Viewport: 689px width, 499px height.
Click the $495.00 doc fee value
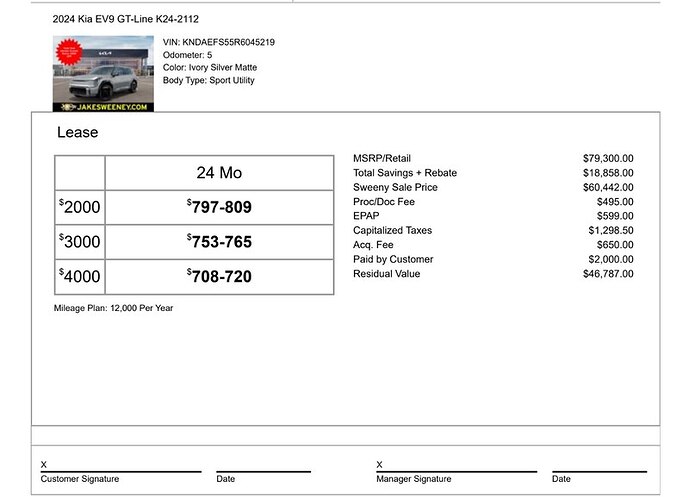click(615, 202)
